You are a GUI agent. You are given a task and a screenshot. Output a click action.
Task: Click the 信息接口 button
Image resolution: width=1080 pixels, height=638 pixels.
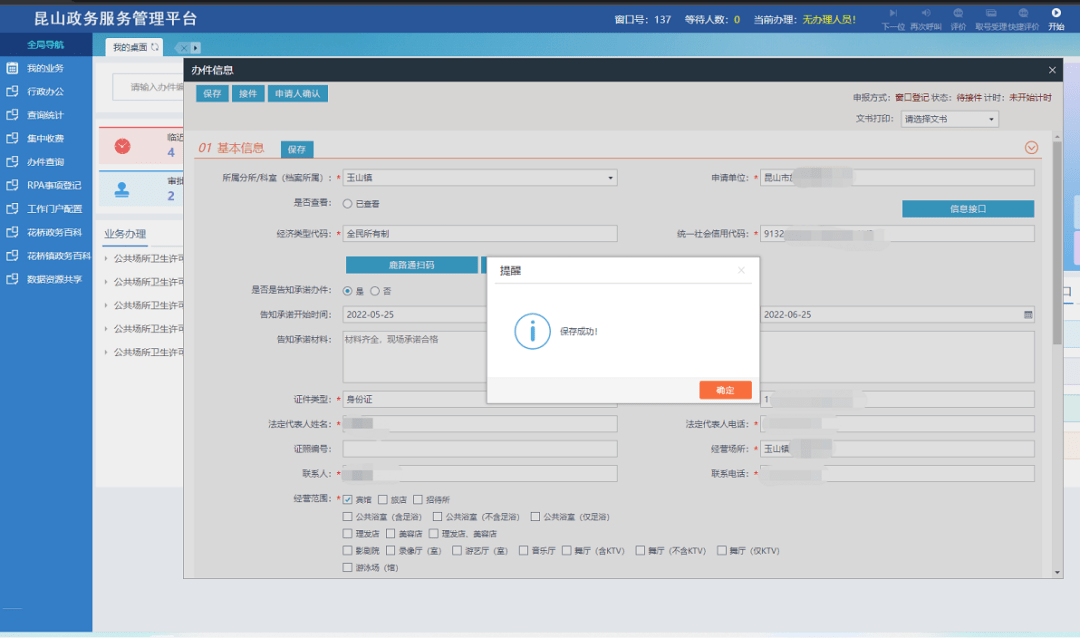coord(967,209)
